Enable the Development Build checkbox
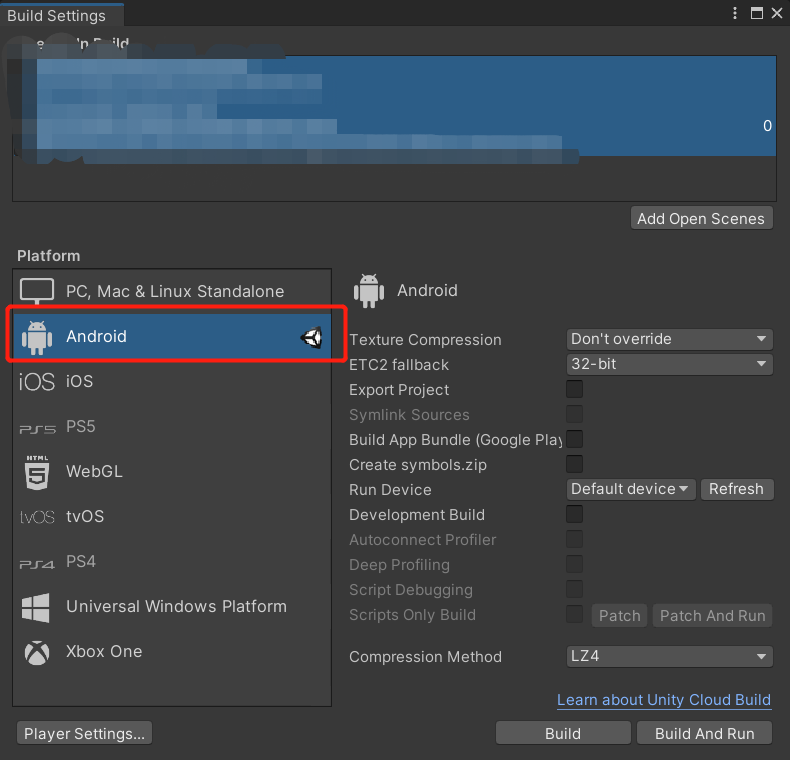790x760 pixels. click(x=574, y=514)
